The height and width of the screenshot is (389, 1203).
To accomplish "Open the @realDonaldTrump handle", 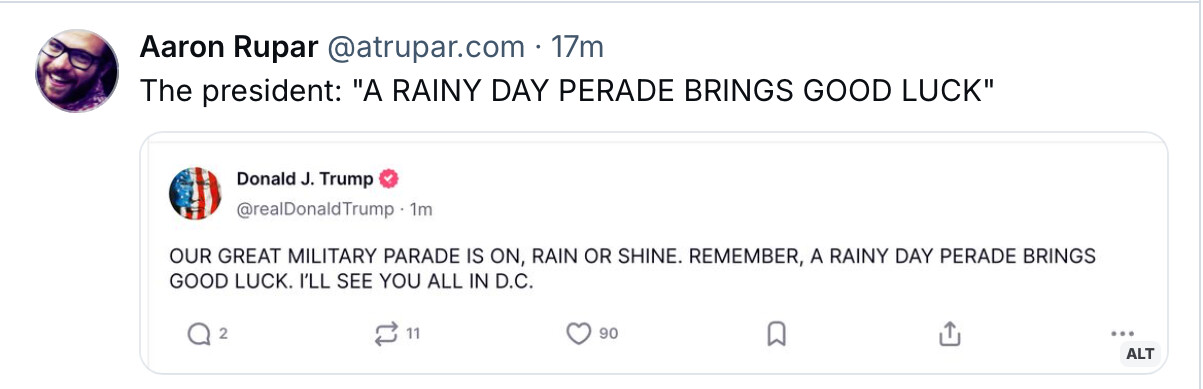I will tap(315, 210).
